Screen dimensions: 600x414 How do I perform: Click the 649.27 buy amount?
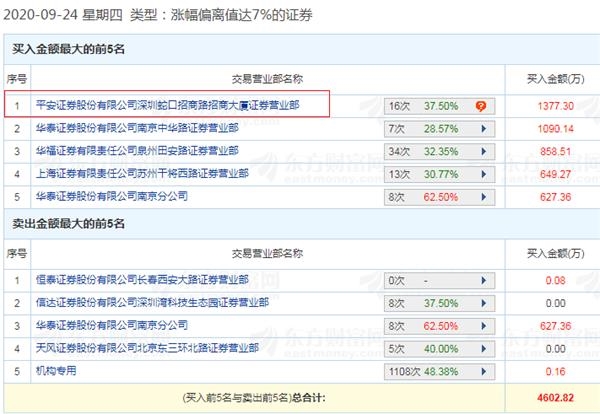555,174
